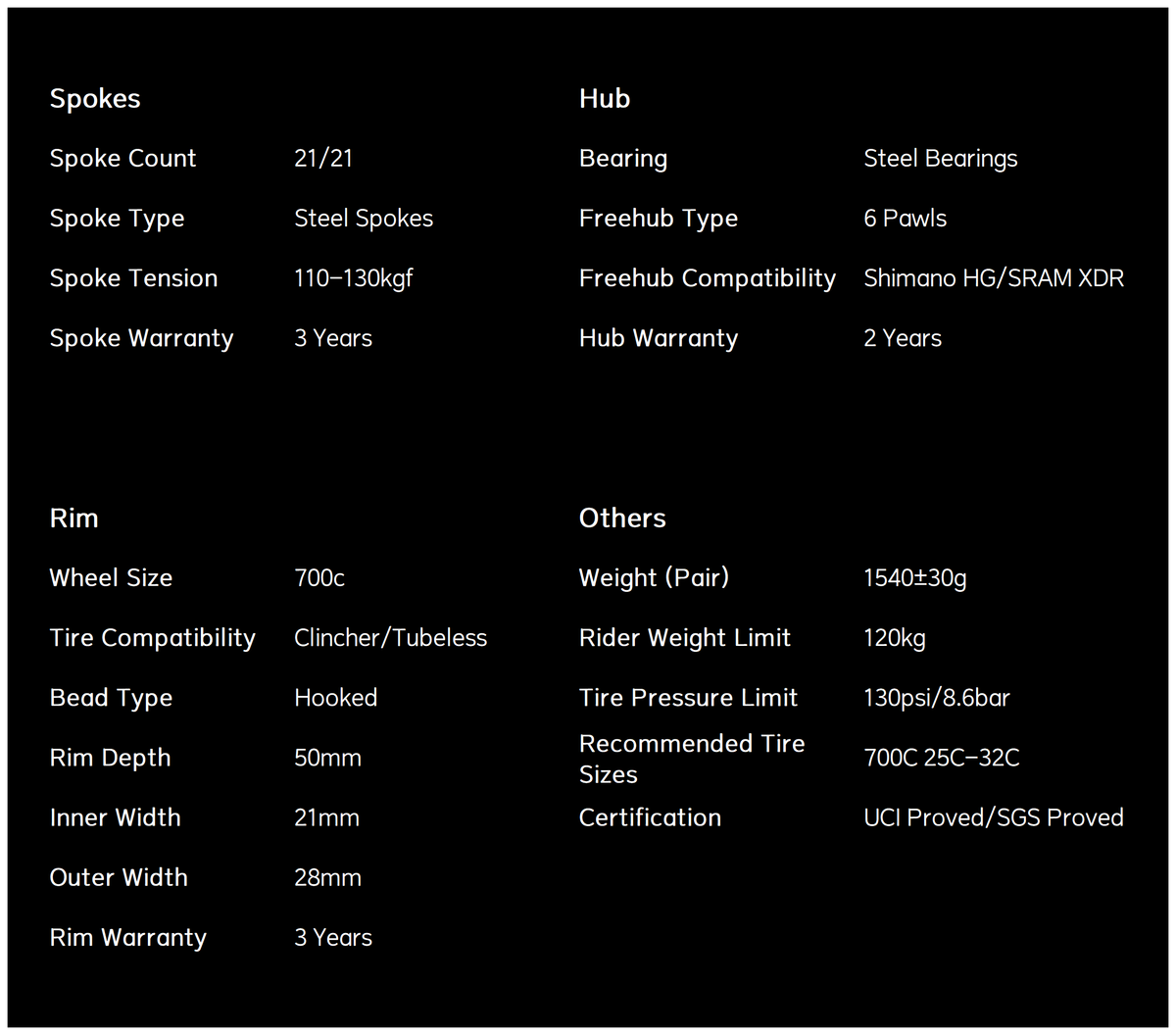Select the Hub section heading
The width and height of the screenshot is (1176, 1035).
pyautogui.click(x=605, y=98)
